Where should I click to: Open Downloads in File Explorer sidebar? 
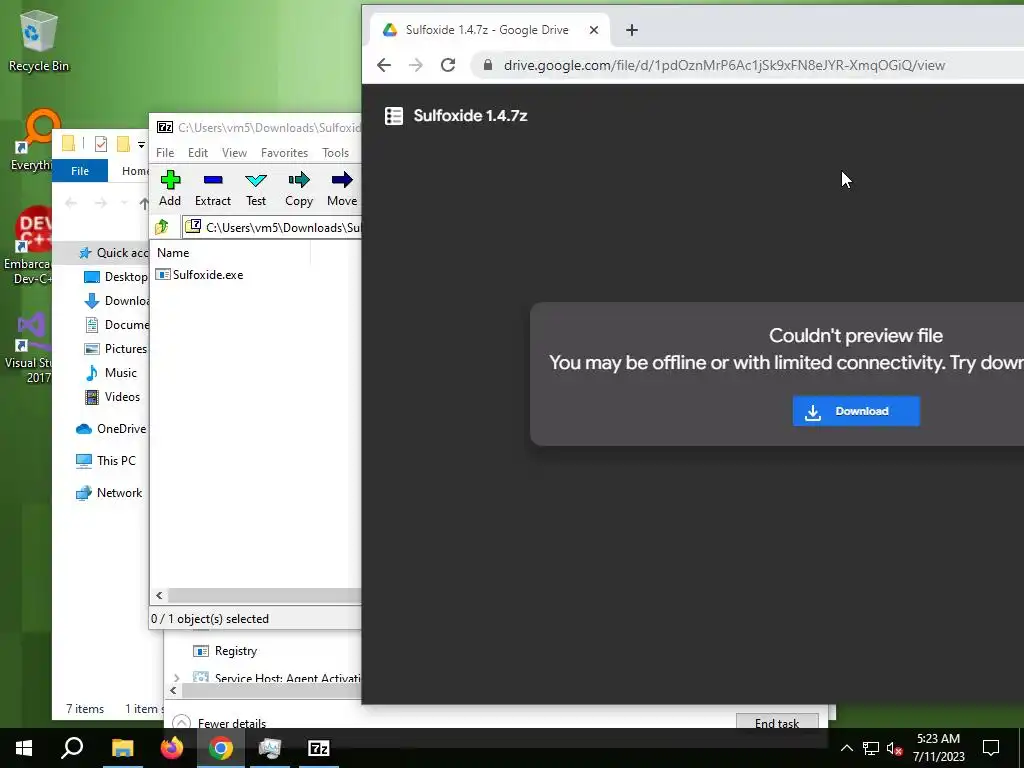116,301
